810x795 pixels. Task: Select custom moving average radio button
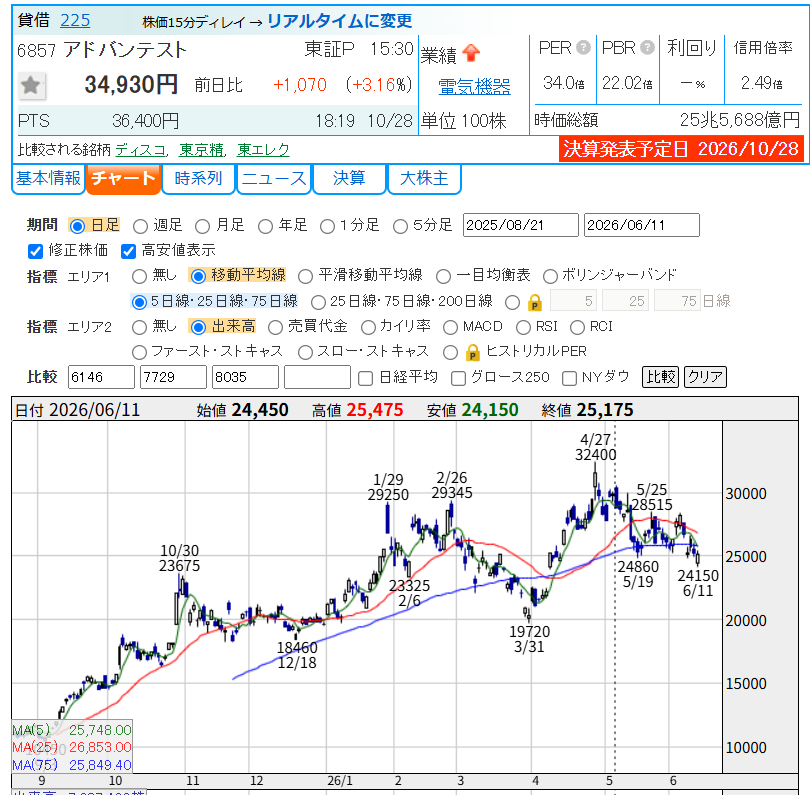coord(512,302)
